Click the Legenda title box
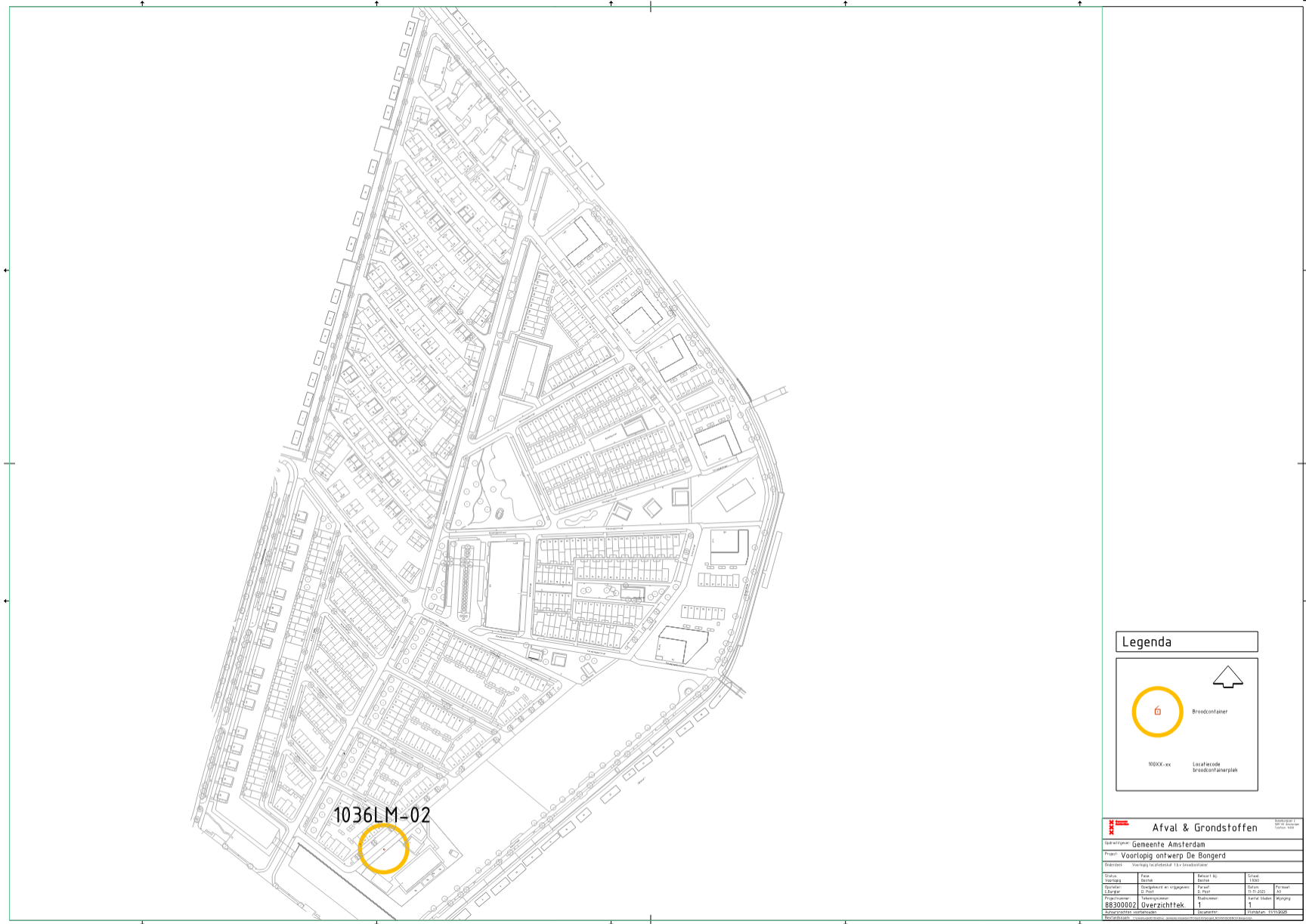 1186,642
